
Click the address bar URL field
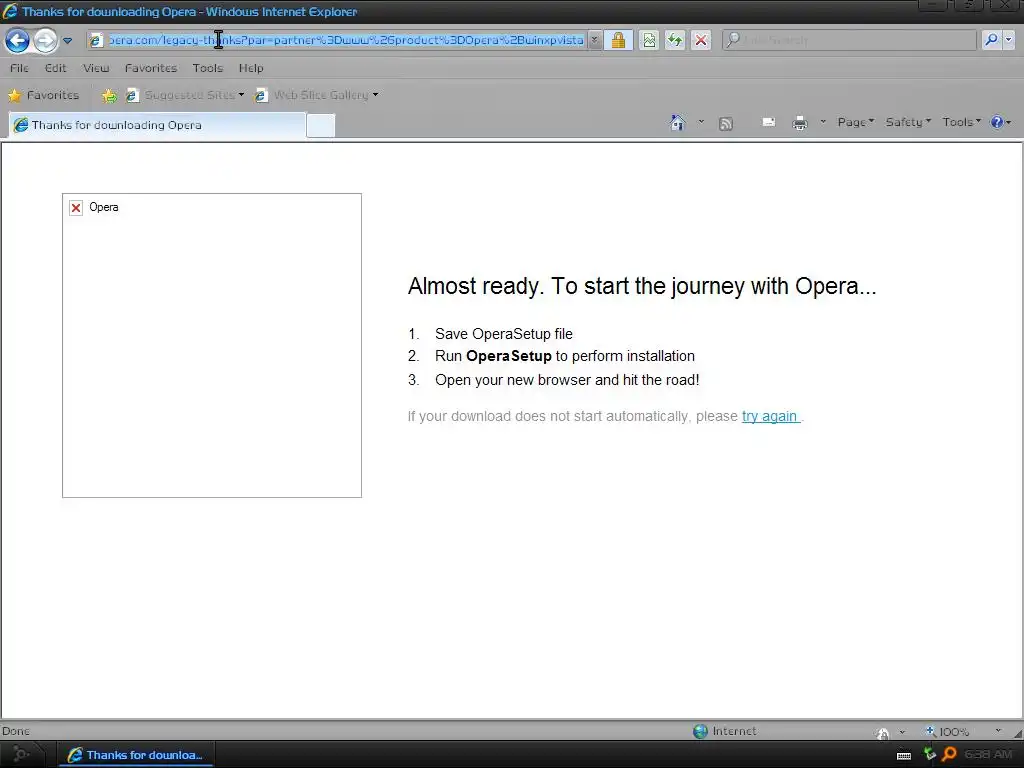pyautogui.click(x=345, y=40)
